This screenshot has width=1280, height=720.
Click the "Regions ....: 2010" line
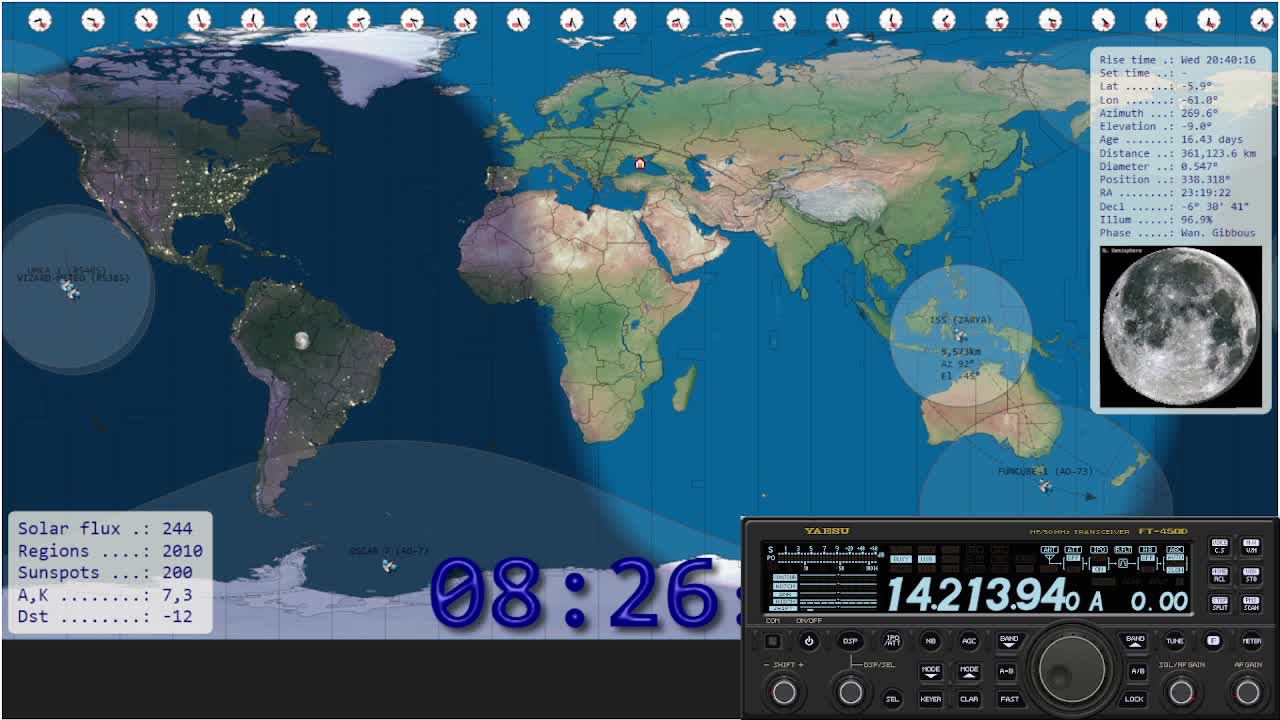[110, 551]
